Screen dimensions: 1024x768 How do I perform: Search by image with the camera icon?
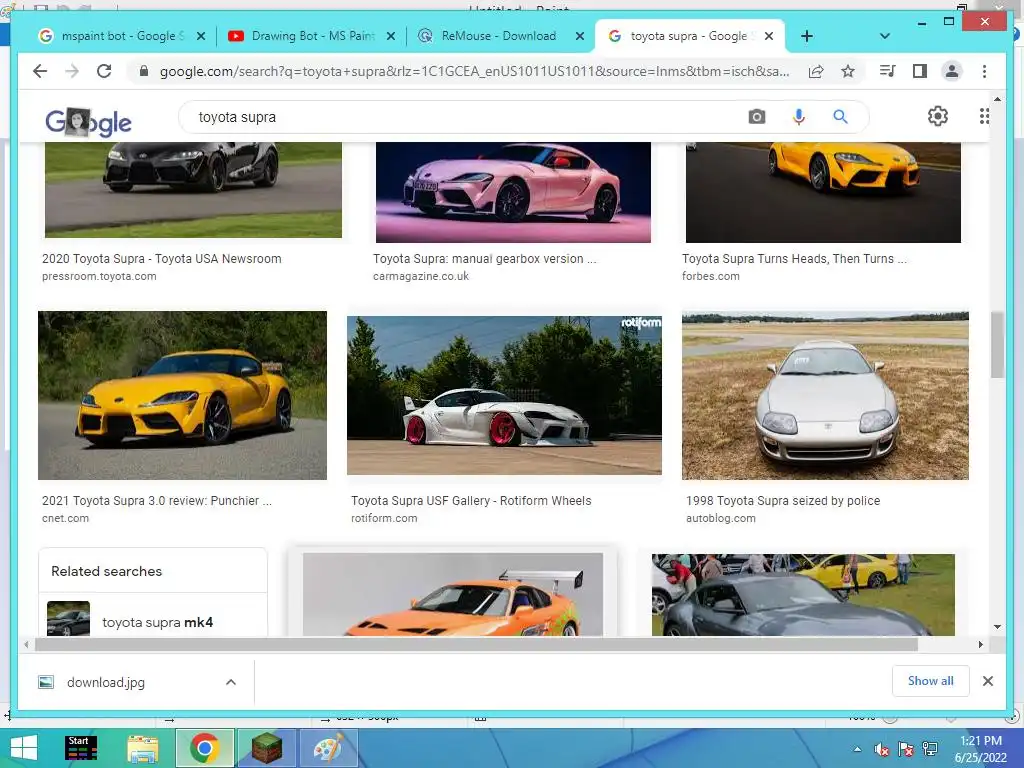click(757, 117)
